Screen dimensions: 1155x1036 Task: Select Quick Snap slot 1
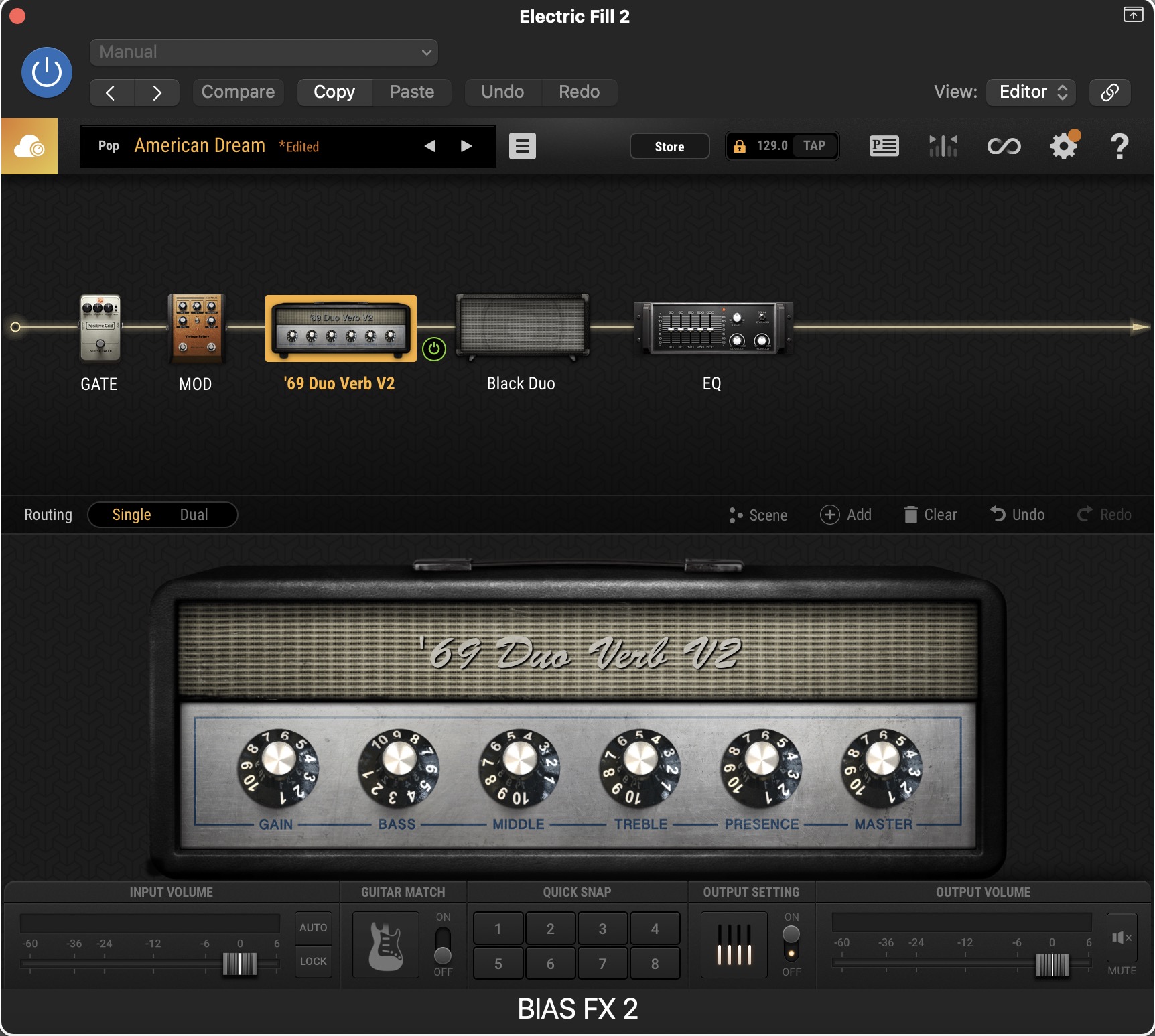point(498,929)
